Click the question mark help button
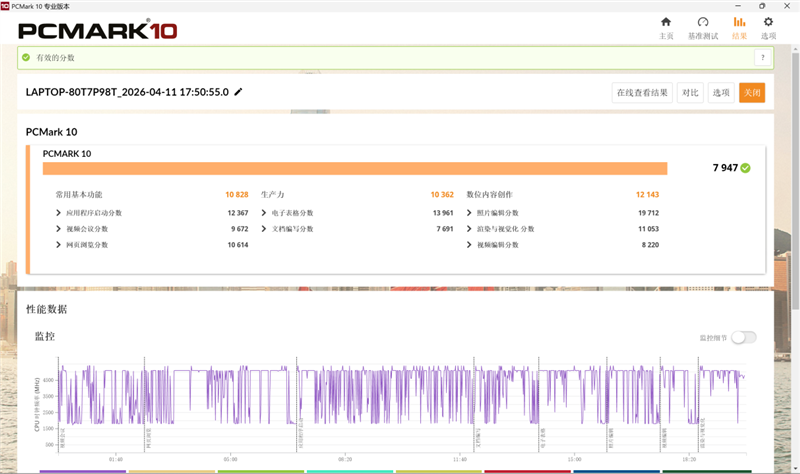This screenshot has width=800, height=474. [763, 58]
